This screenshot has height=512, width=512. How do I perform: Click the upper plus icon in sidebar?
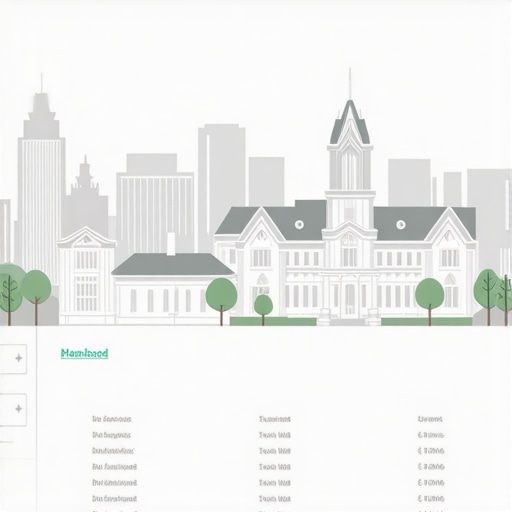19,358
